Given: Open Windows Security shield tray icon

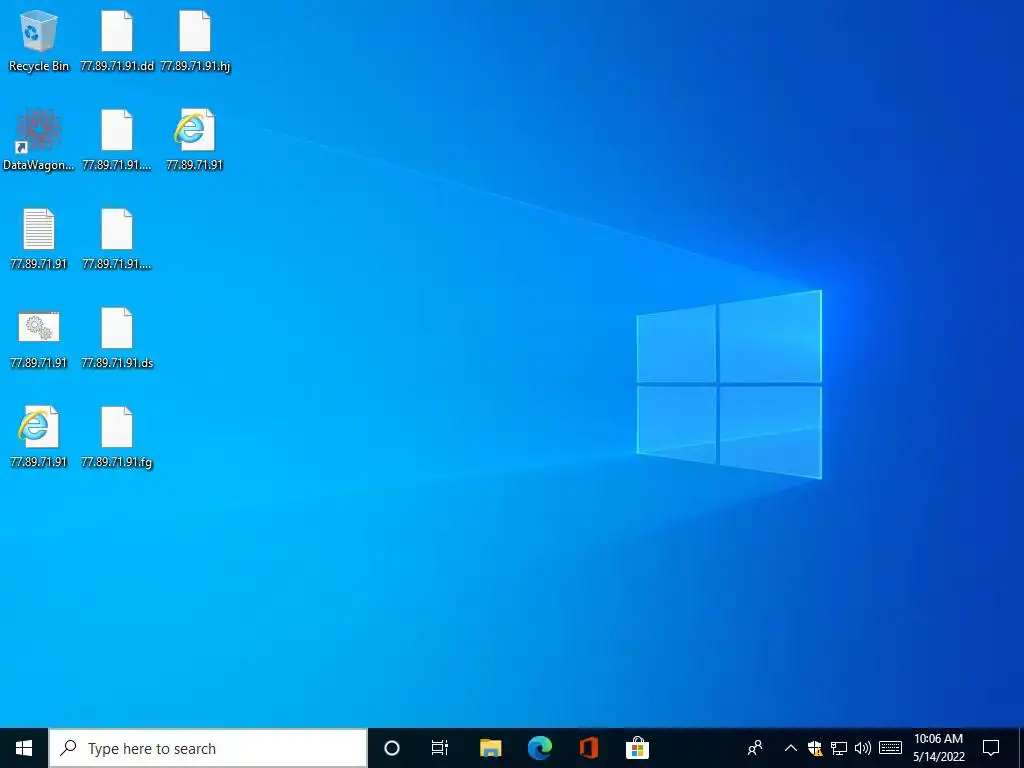Looking at the screenshot, I should [814, 748].
